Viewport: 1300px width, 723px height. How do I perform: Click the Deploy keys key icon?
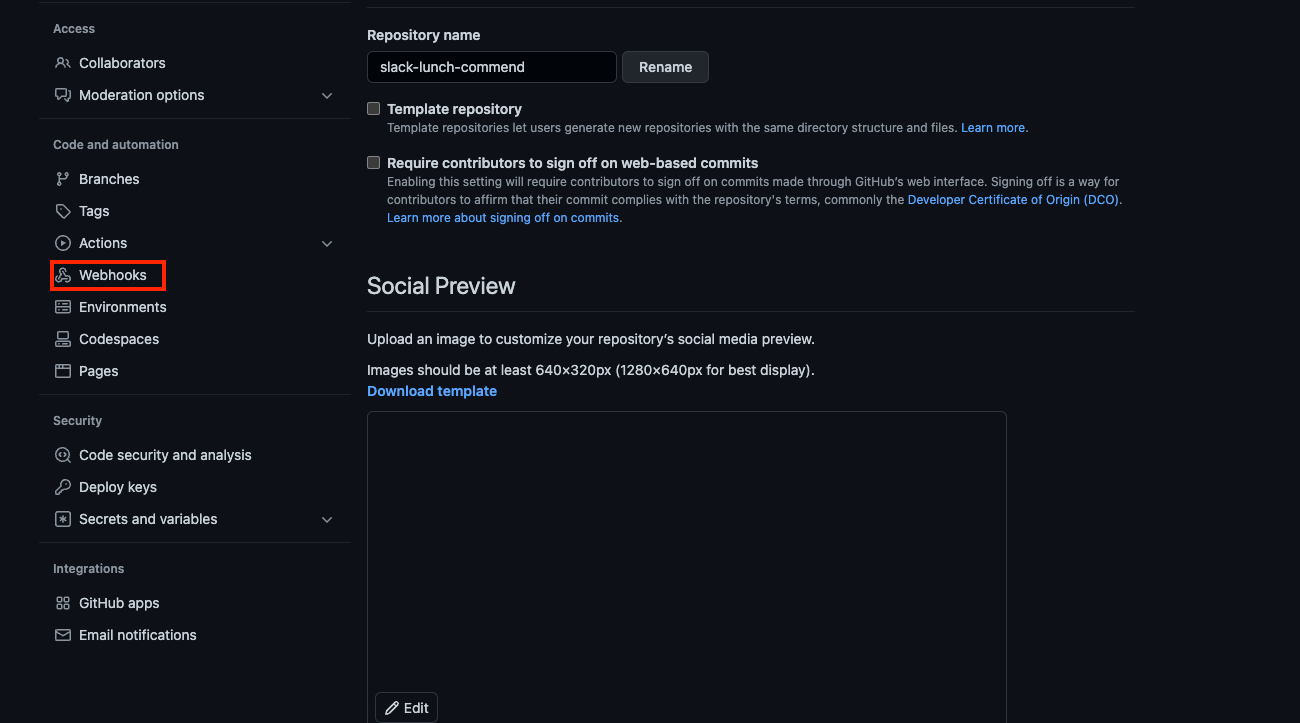pyautogui.click(x=63, y=487)
